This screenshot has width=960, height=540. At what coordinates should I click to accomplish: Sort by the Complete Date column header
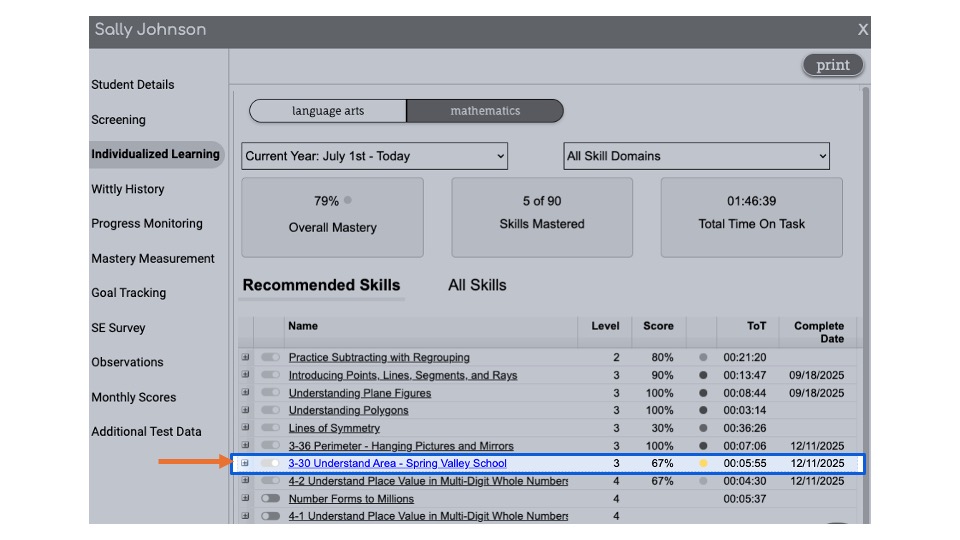[x=819, y=332]
